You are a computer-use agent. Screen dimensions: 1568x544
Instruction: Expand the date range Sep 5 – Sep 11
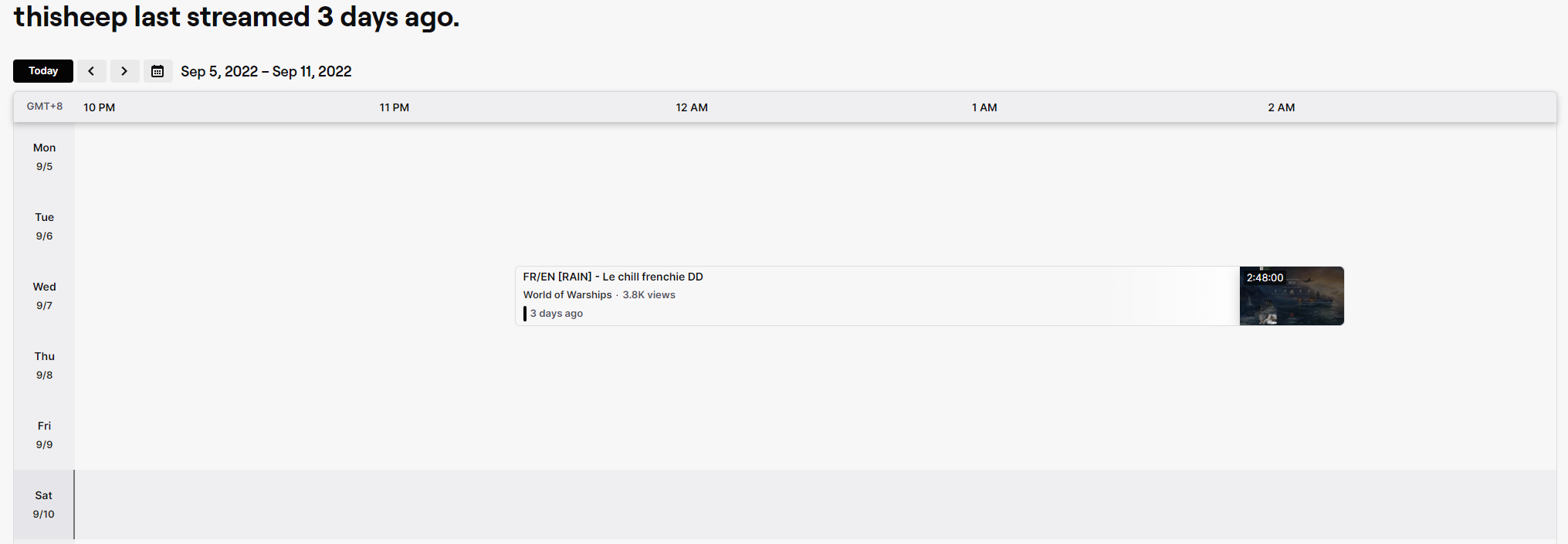coord(266,71)
